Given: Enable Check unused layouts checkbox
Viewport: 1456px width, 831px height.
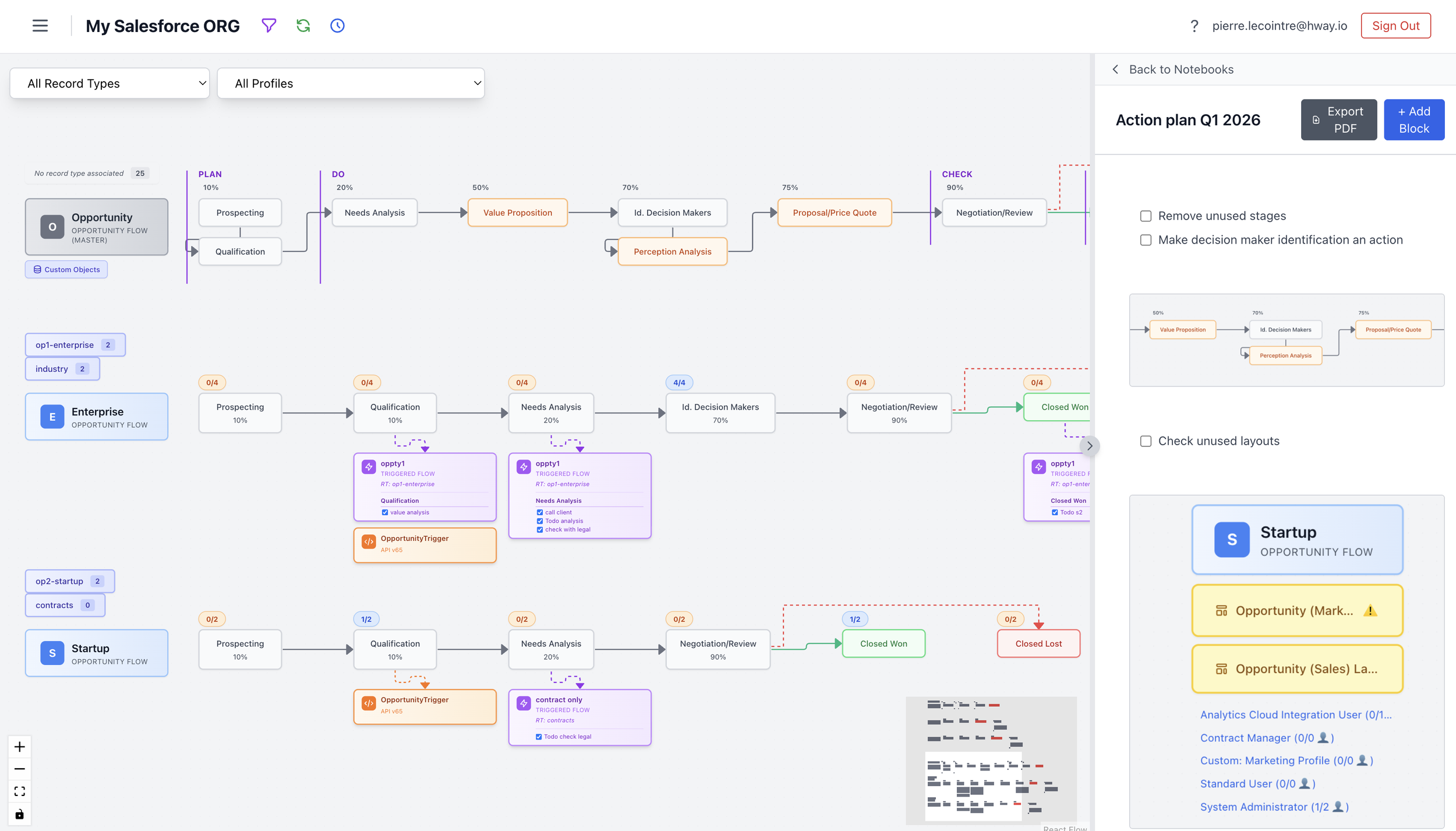Looking at the screenshot, I should (x=1146, y=441).
